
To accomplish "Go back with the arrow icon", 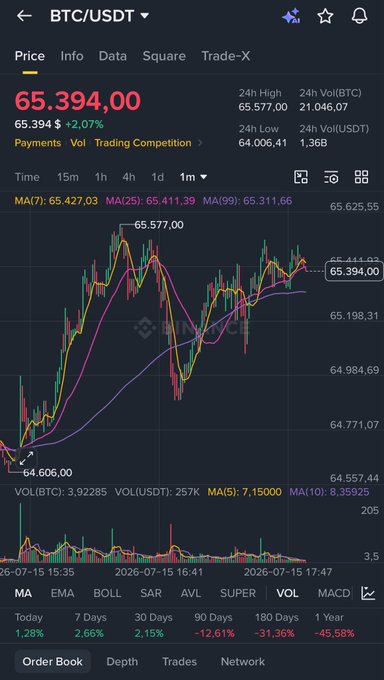I will pos(24,16).
